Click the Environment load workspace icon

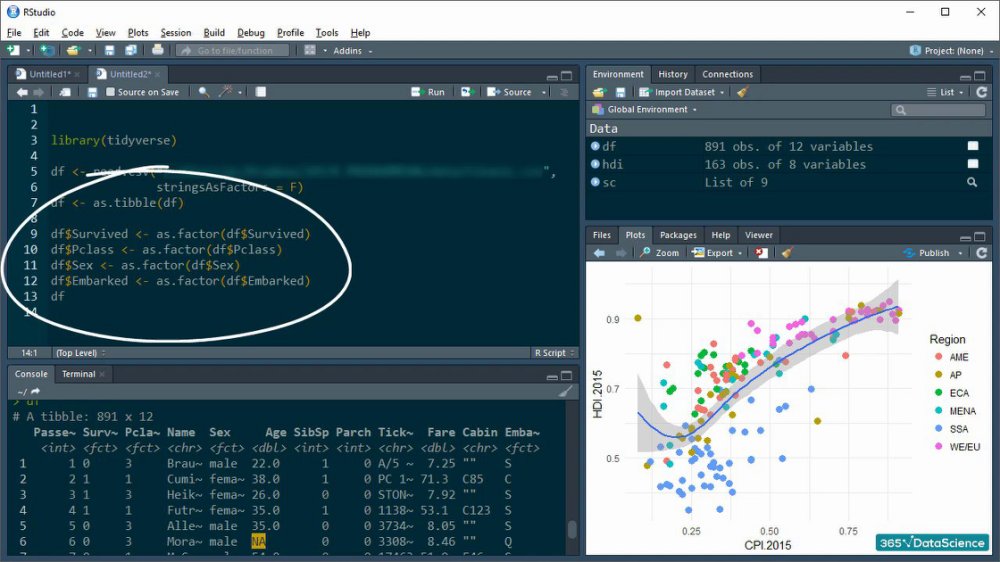pyautogui.click(x=598, y=92)
